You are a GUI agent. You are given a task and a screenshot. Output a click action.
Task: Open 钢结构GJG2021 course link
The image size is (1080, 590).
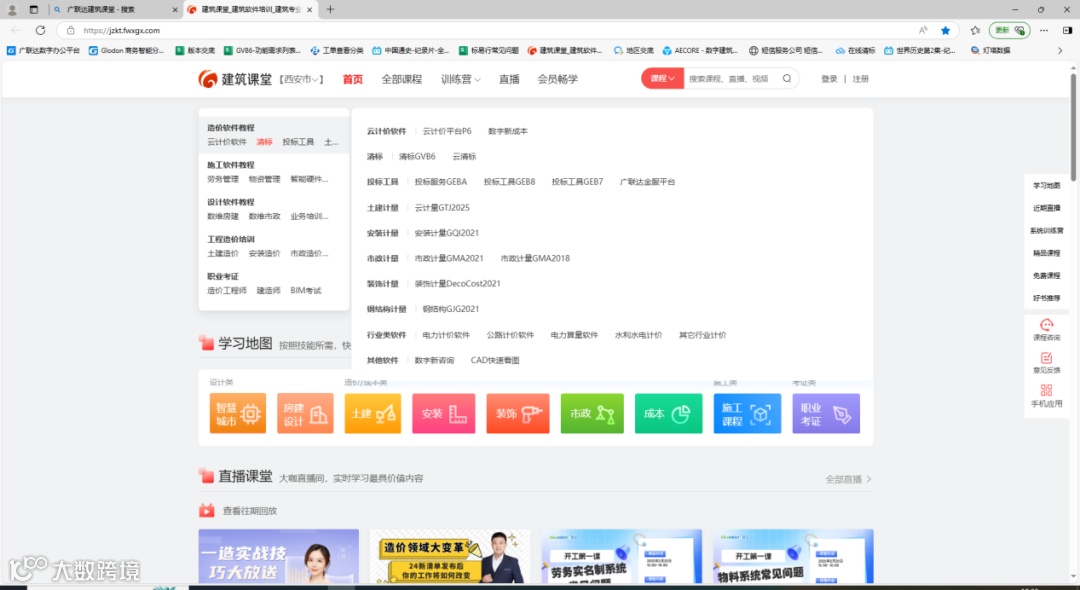coord(450,309)
